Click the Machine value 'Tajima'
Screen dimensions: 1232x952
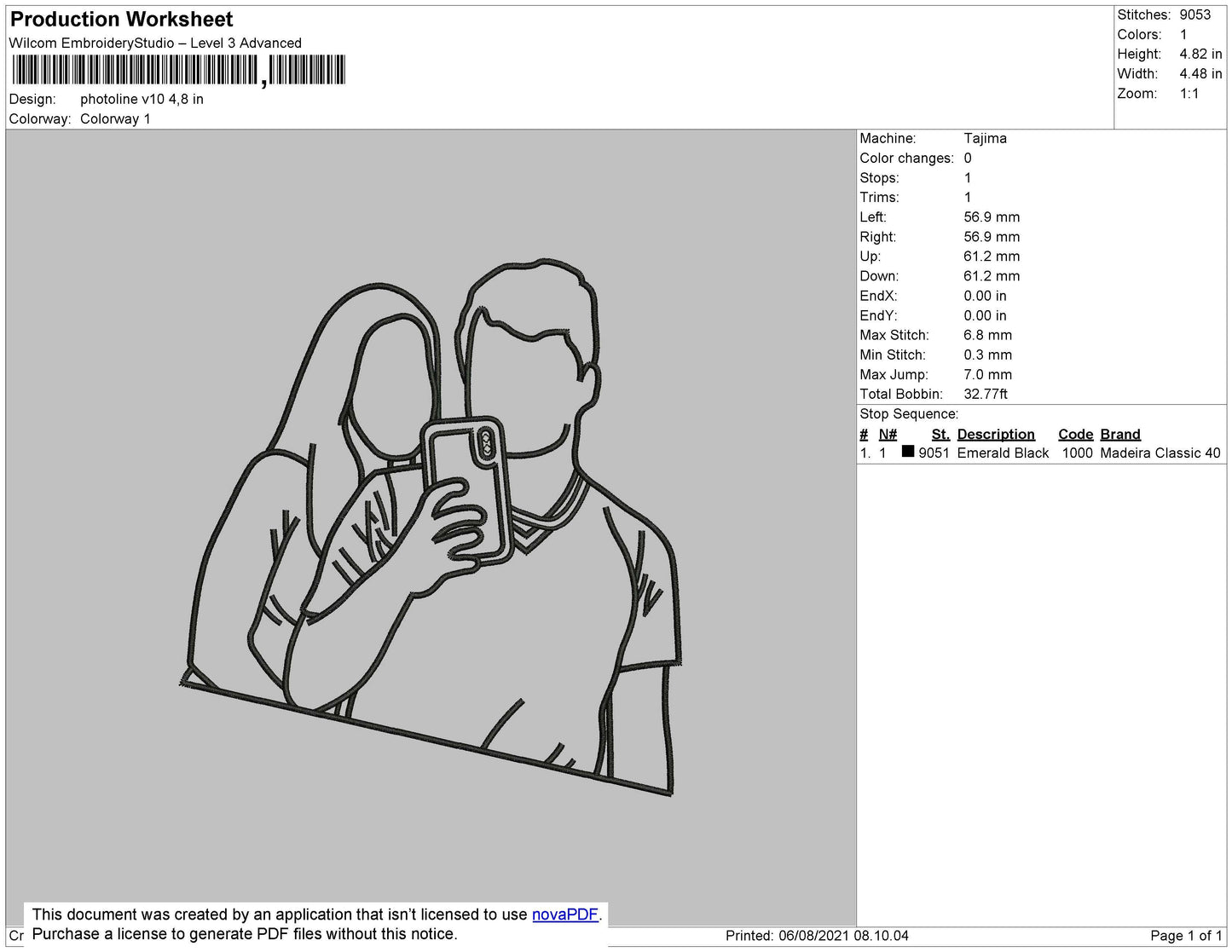[985, 138]
